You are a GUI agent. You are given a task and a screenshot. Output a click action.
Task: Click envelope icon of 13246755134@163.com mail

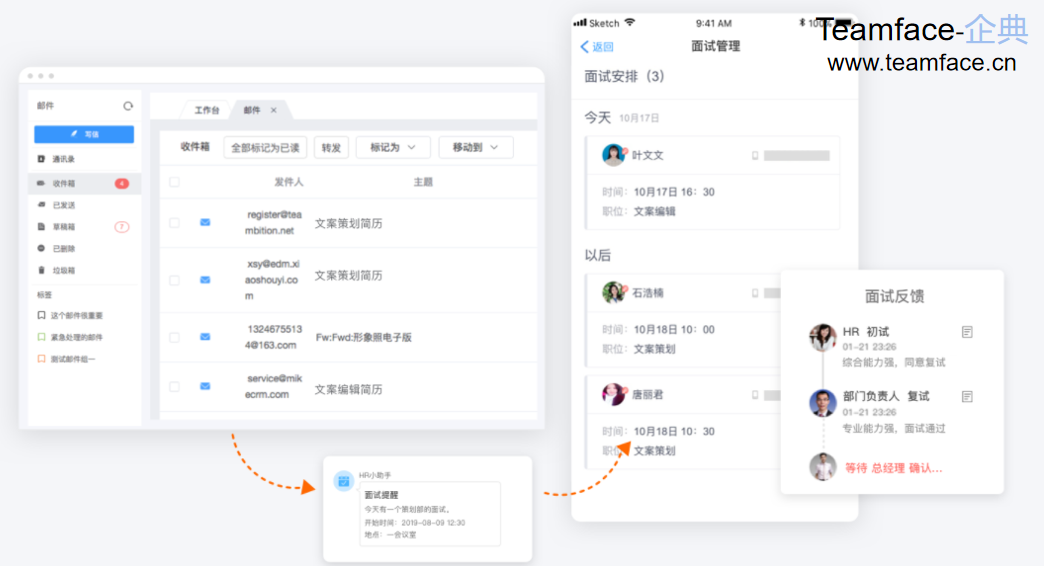click(205, 337)
